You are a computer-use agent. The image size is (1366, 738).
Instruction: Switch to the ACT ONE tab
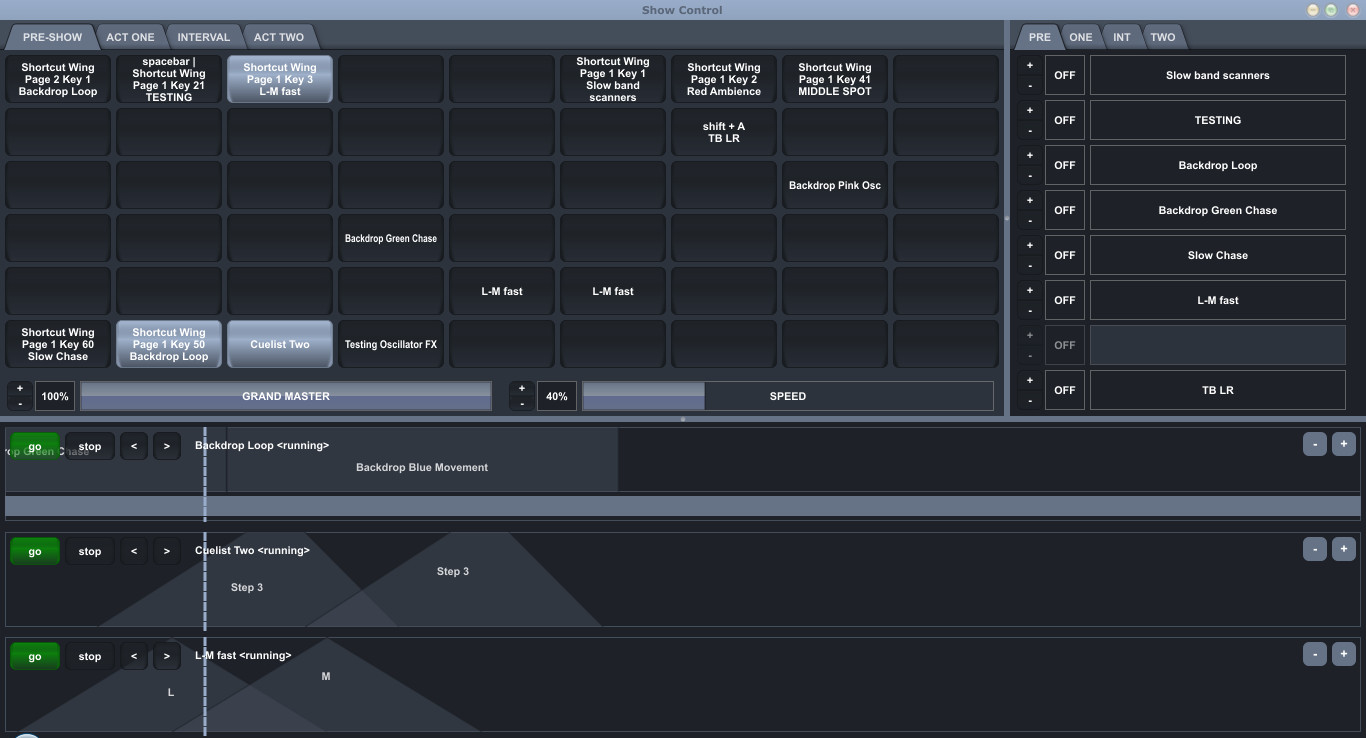[x=130, y=37]
